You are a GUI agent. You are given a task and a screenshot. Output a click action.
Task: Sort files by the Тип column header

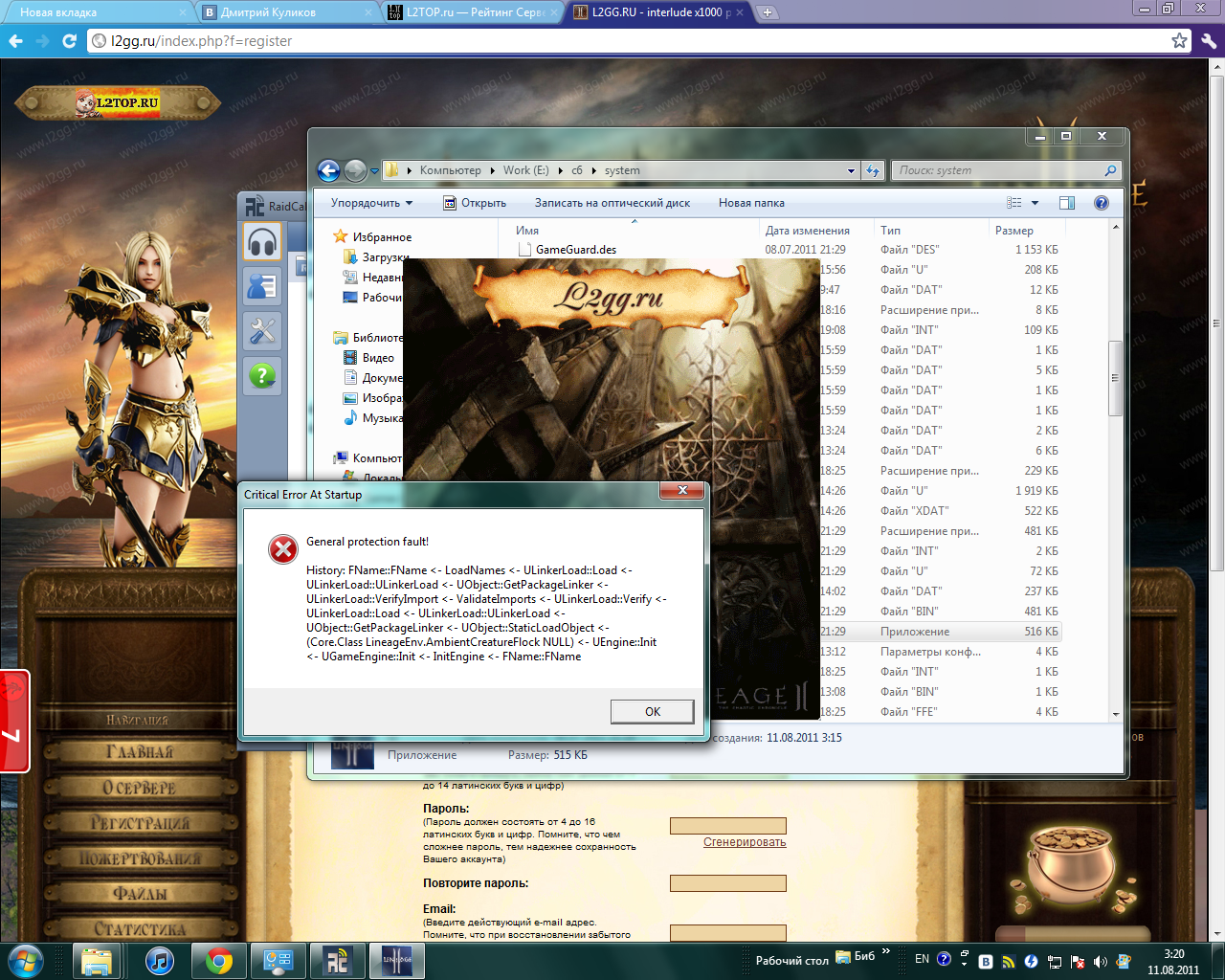(x=930, y=231)
